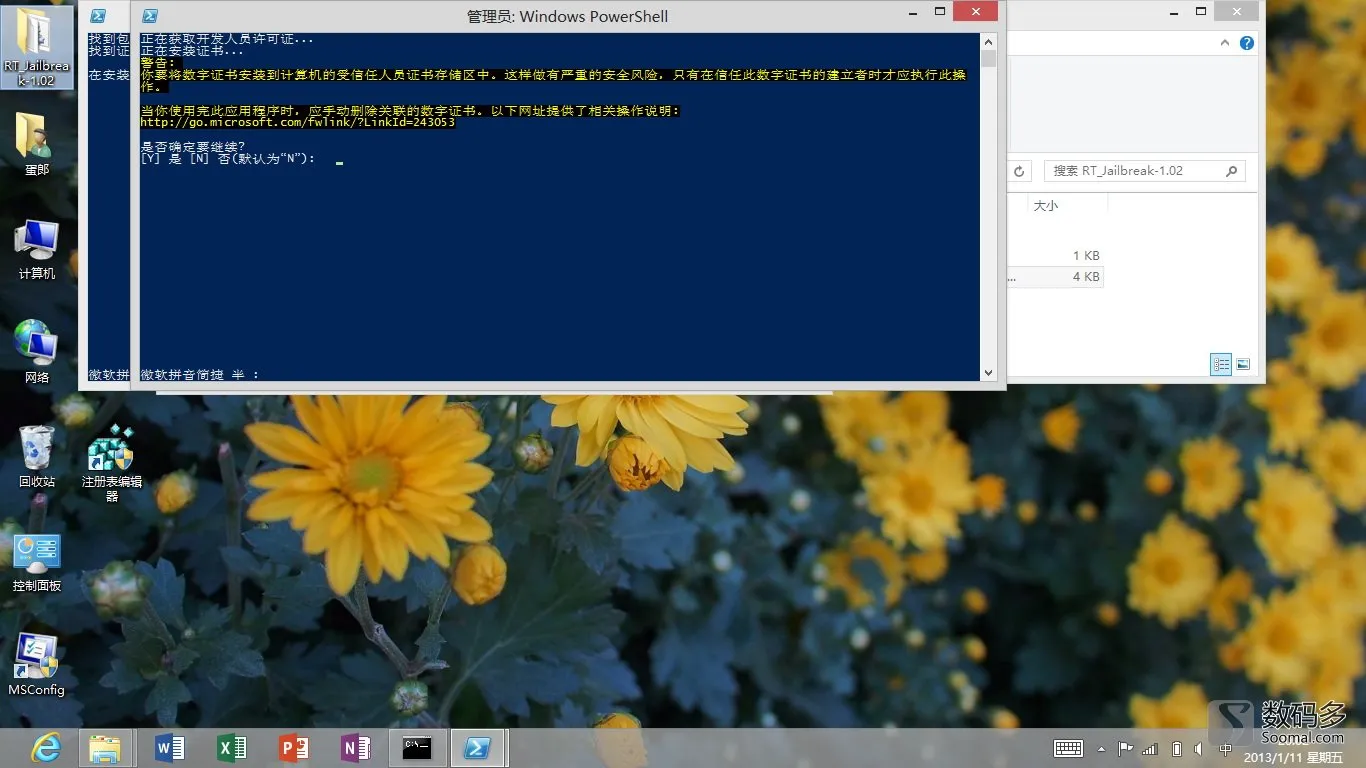Switch Explorer to details view
Image resolution: width=1366 pixels, height=768 pixels.
pos(1221,365)
